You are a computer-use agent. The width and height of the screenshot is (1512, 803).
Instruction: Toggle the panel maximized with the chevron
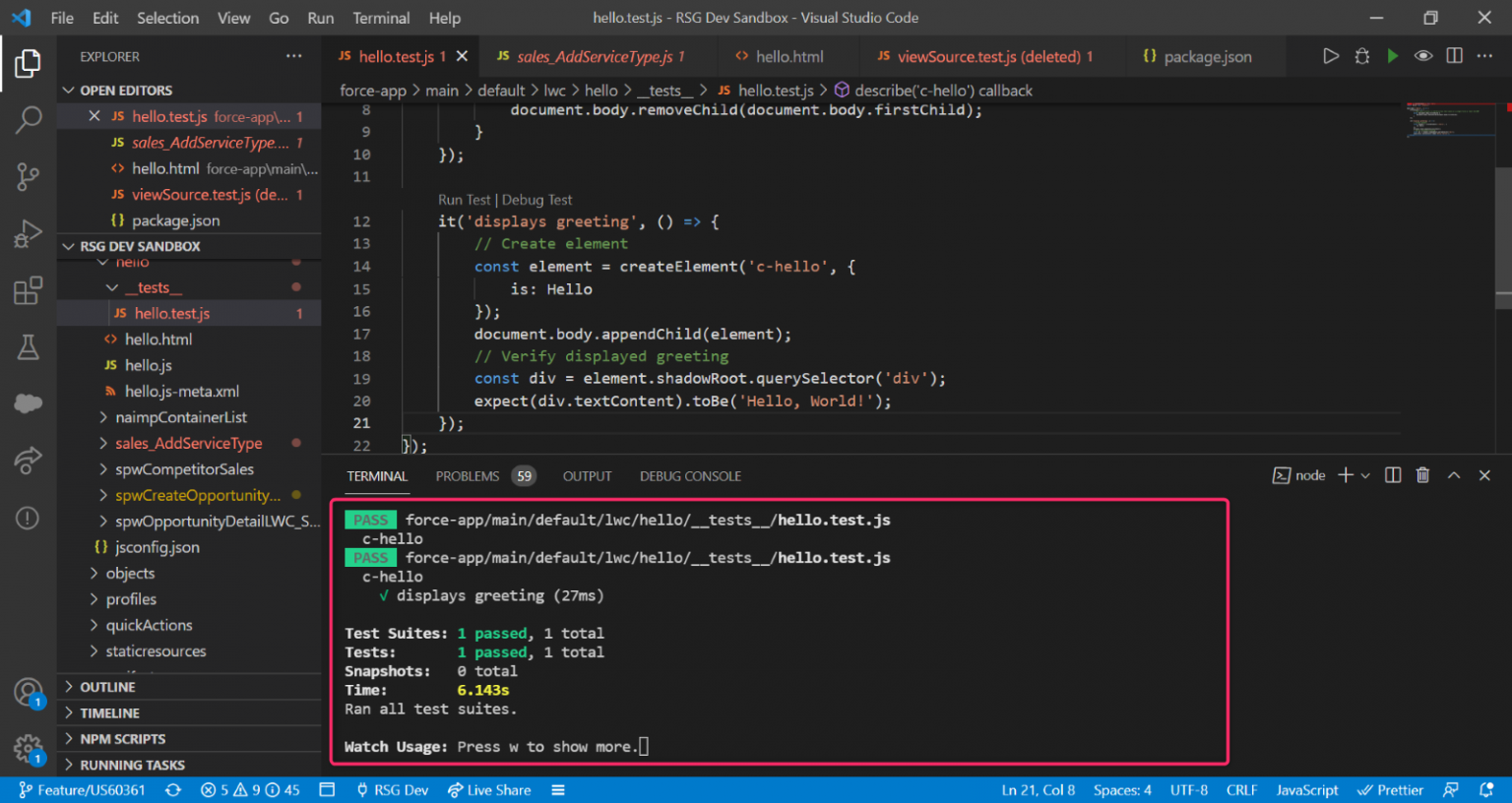(x=1454, y=474)
